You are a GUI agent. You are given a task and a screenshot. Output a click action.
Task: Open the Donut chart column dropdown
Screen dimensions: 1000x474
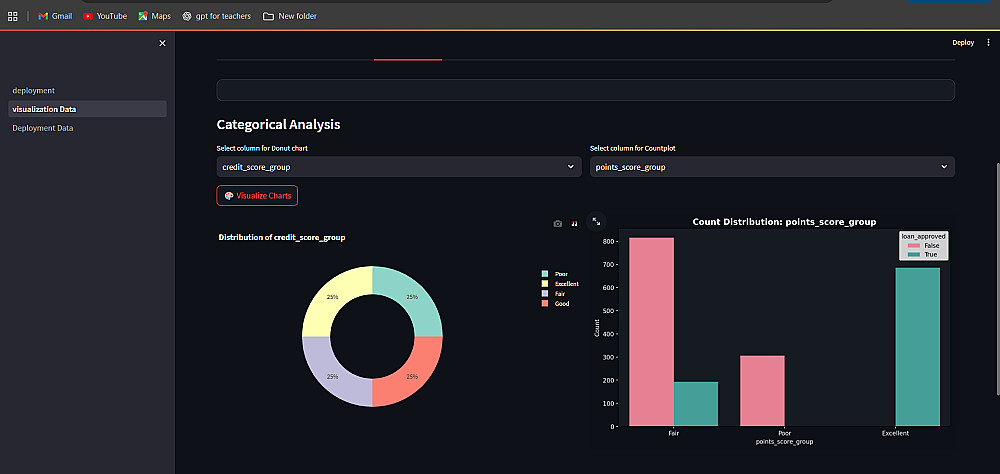[399, 167]
